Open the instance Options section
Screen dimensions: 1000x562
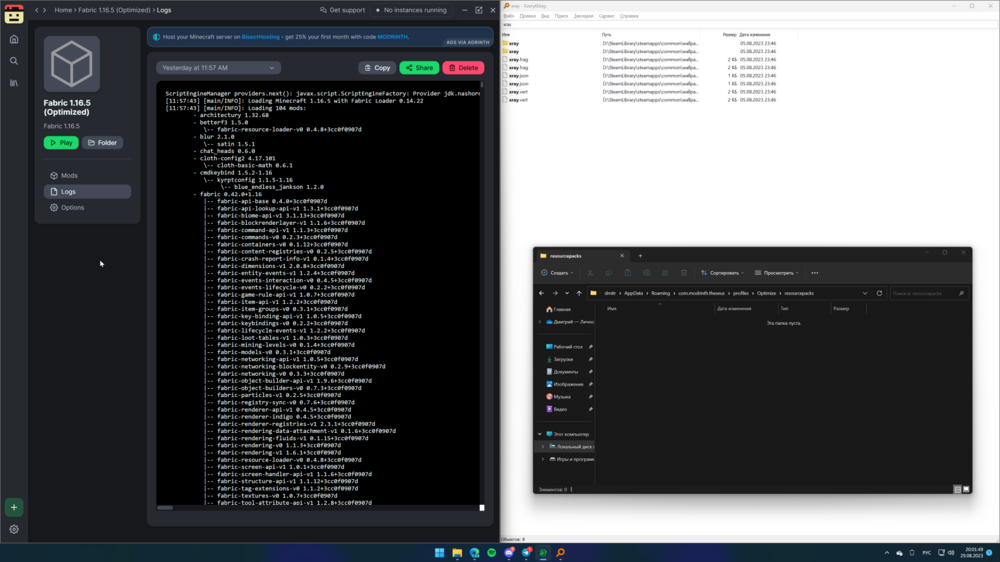point(87,207)
